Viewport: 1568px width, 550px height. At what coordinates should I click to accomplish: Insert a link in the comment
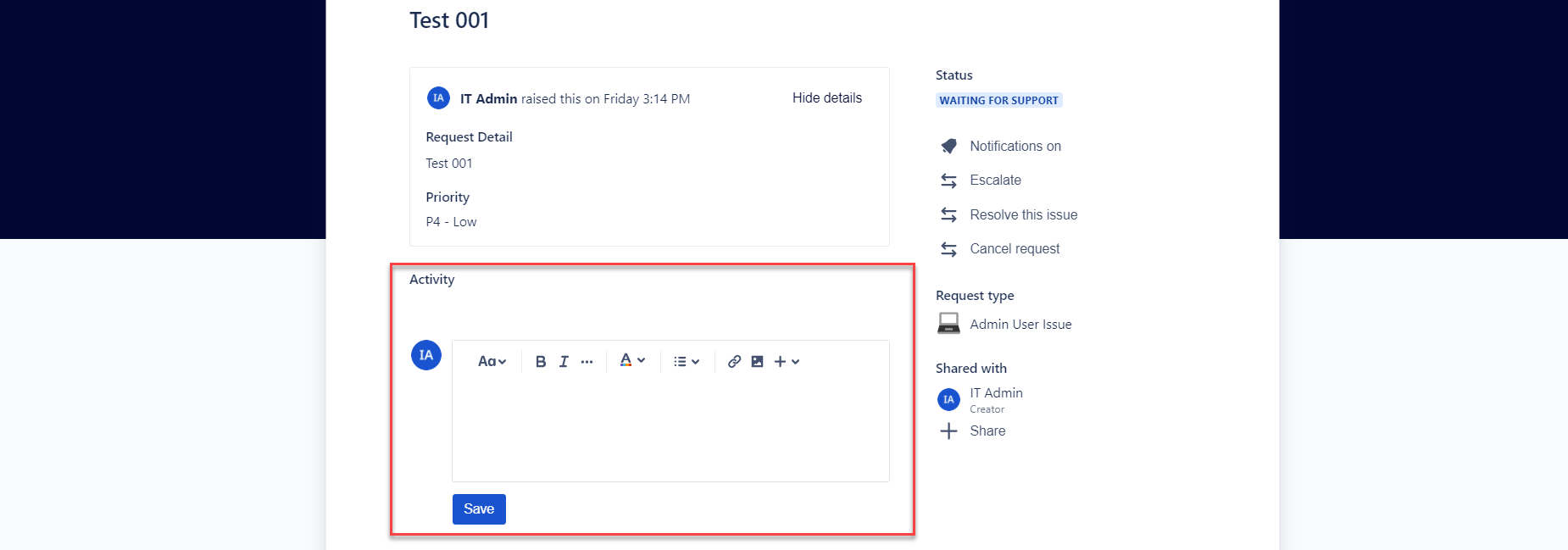[734, 362]
